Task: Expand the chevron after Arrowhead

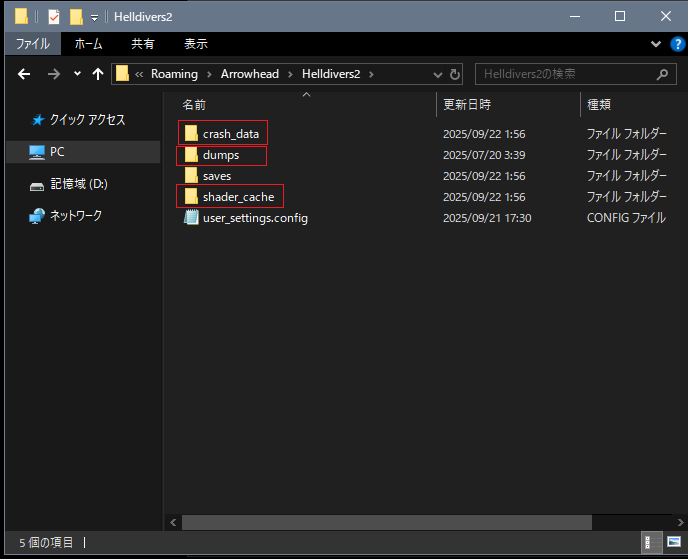Action: [x=290, y=74]
